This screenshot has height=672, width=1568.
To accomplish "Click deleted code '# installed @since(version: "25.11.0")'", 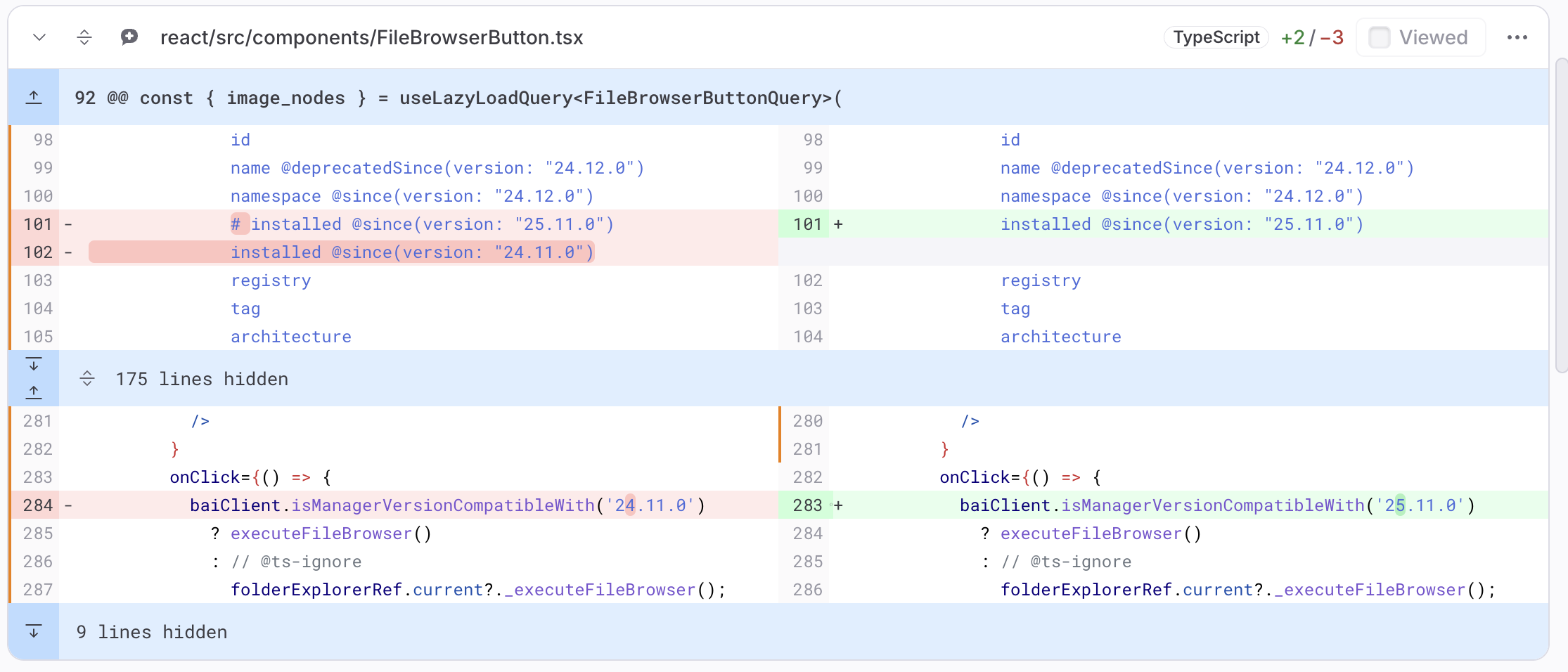I will coord(423,224).
